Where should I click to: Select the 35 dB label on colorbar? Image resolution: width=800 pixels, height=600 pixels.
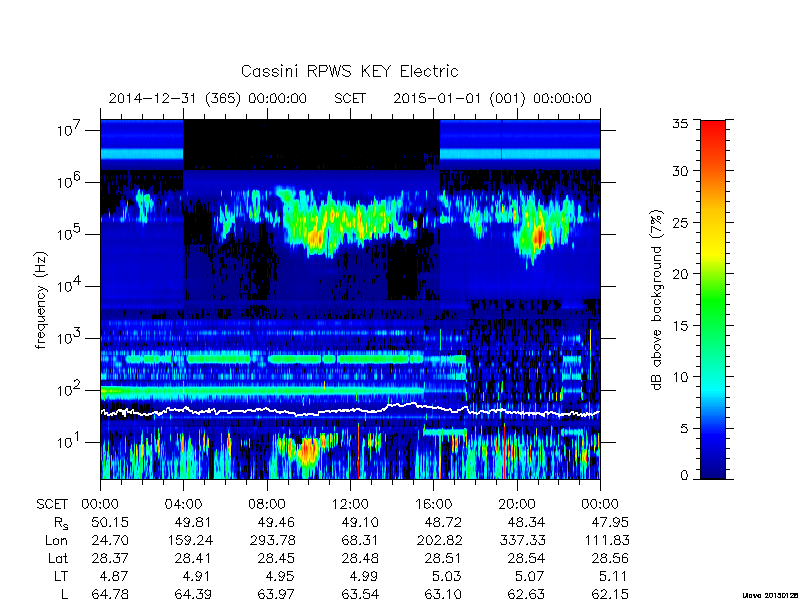(680, 124)
